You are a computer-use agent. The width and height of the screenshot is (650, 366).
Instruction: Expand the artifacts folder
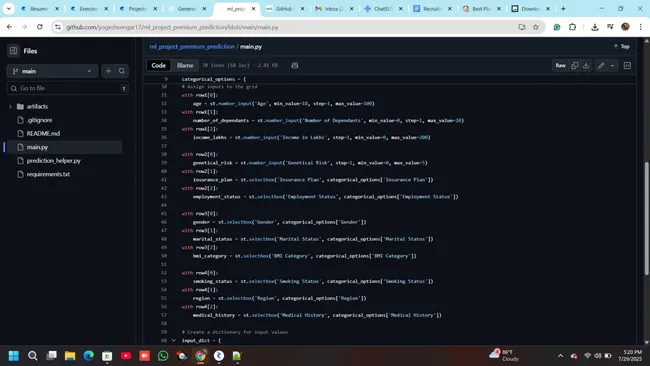tap(10, 107)
